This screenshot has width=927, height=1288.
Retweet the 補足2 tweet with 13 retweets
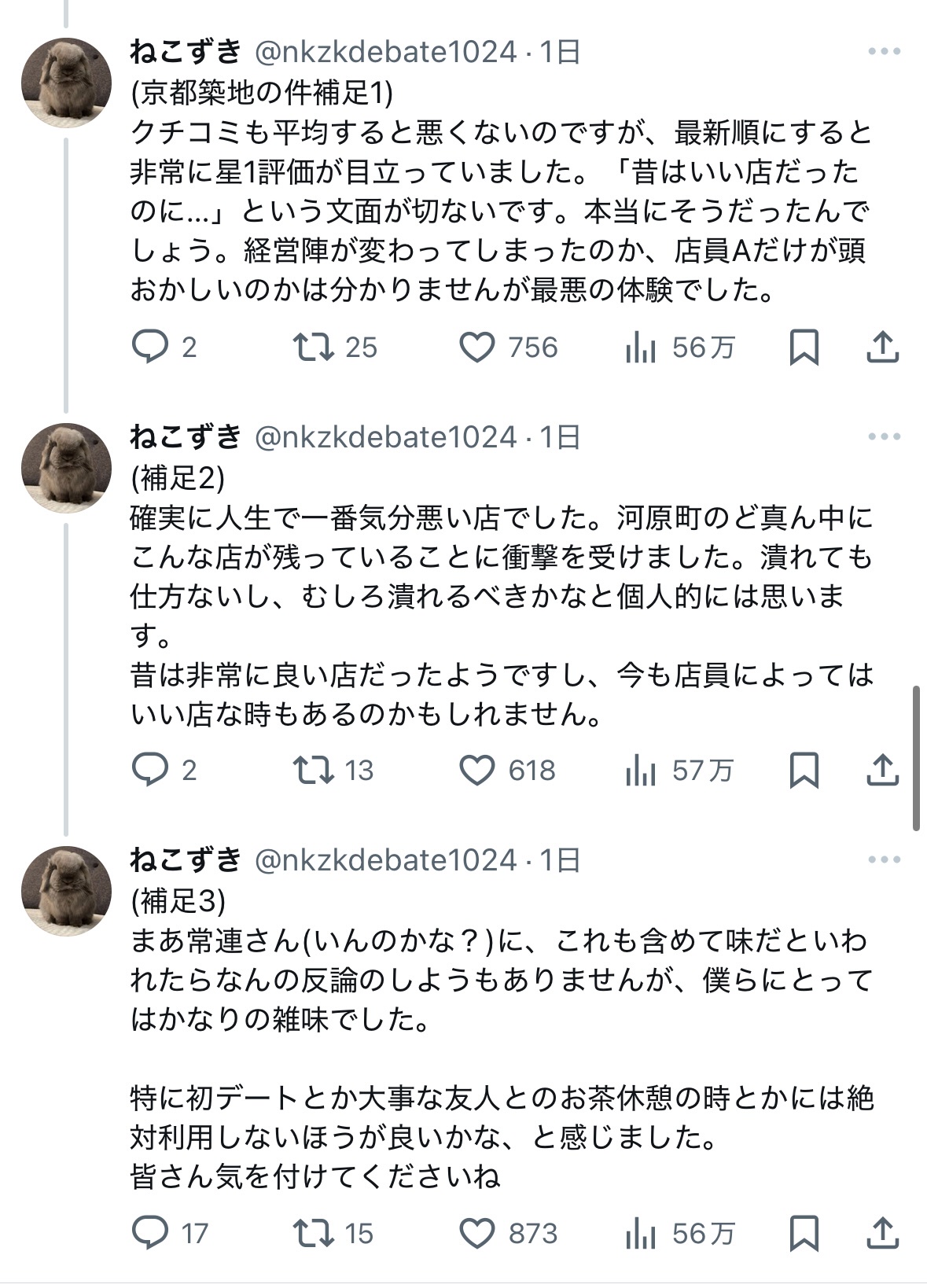tap(314, 770)
